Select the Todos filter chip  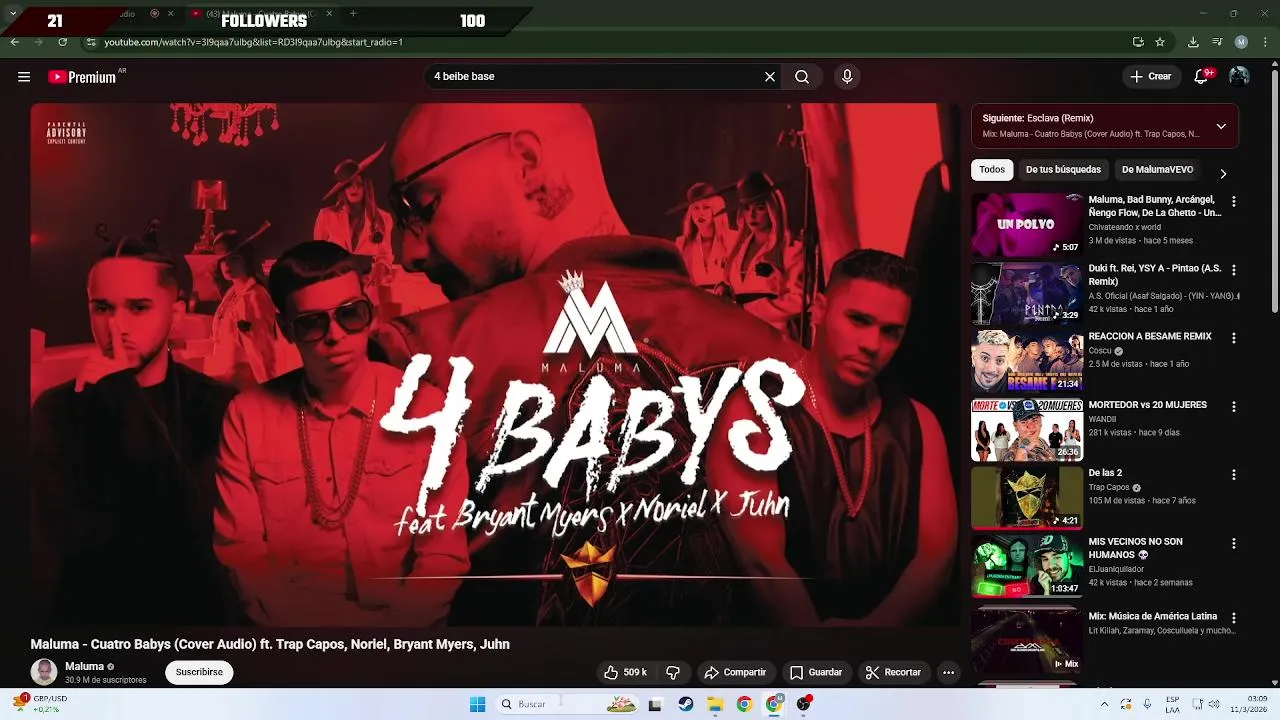tap(992, 170)
